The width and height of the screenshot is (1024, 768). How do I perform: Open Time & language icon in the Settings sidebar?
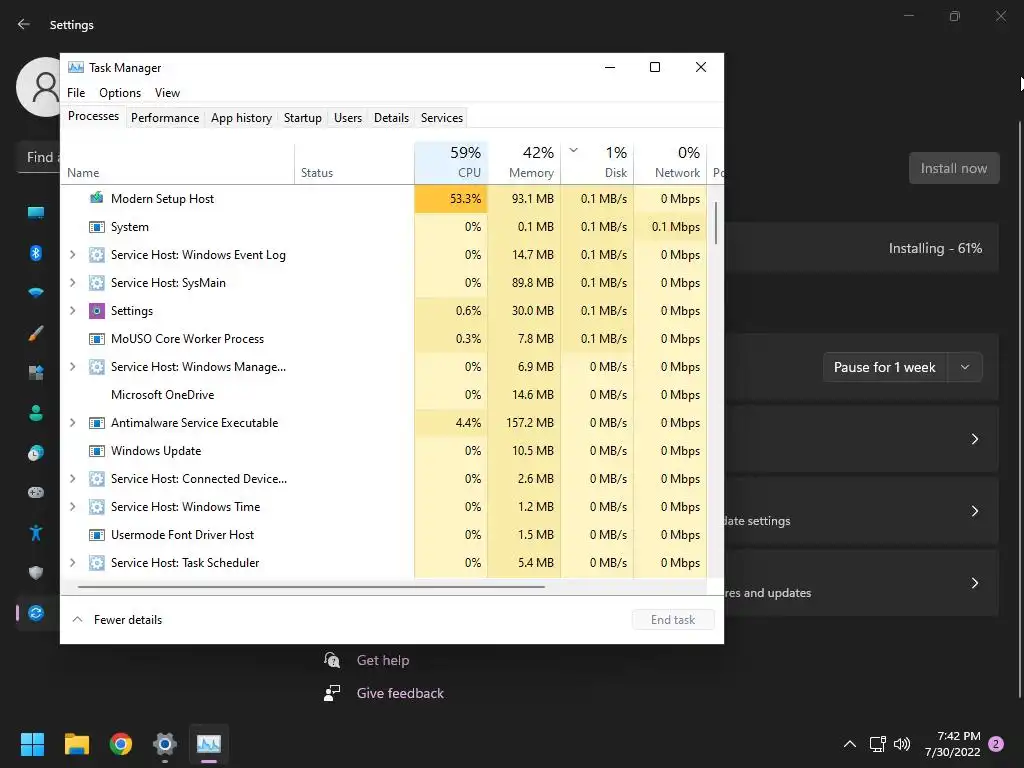[x=36, y=453]
